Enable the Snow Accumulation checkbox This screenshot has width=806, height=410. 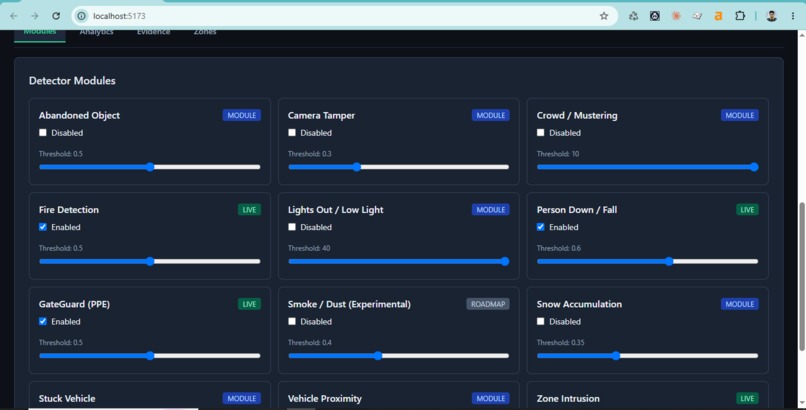(541, 322)
